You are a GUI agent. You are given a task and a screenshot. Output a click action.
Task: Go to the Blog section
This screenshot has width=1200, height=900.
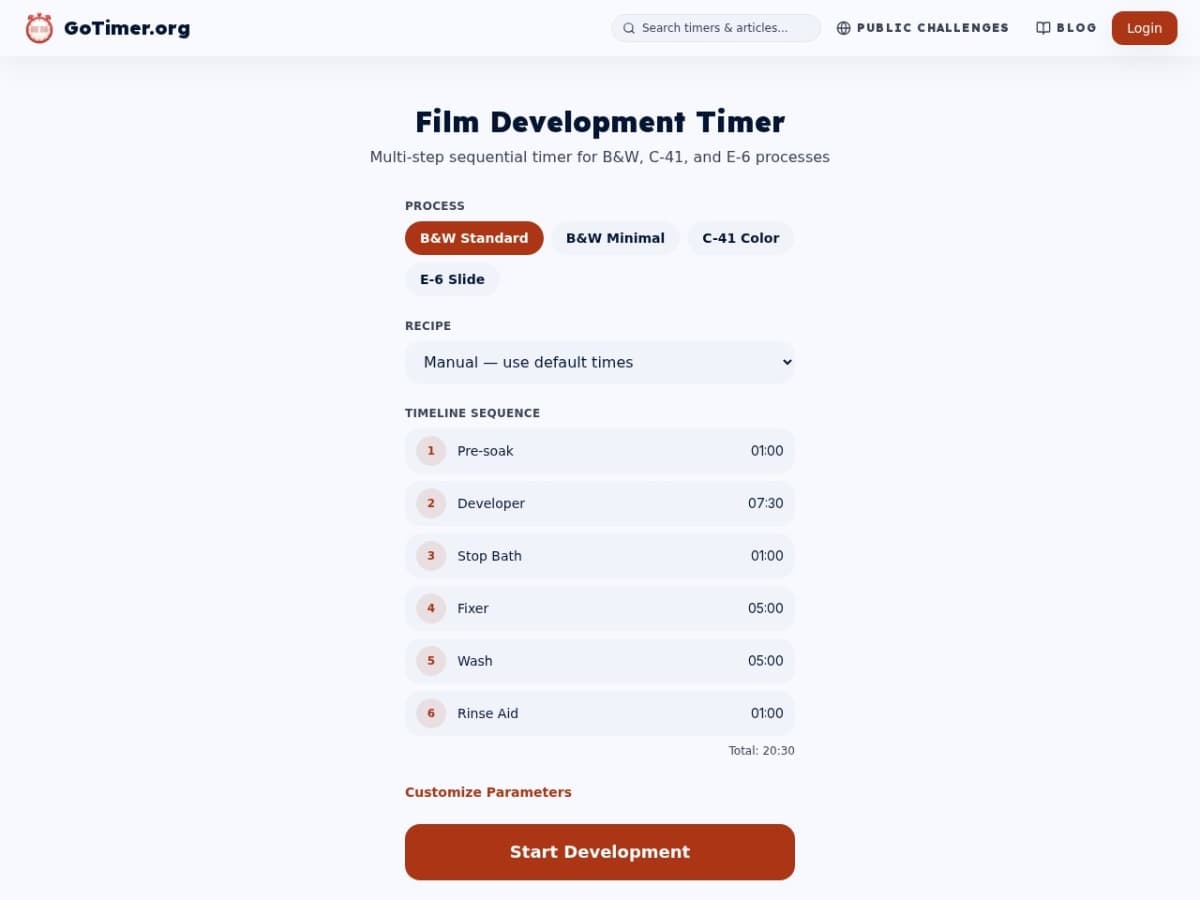point(1076,28)
